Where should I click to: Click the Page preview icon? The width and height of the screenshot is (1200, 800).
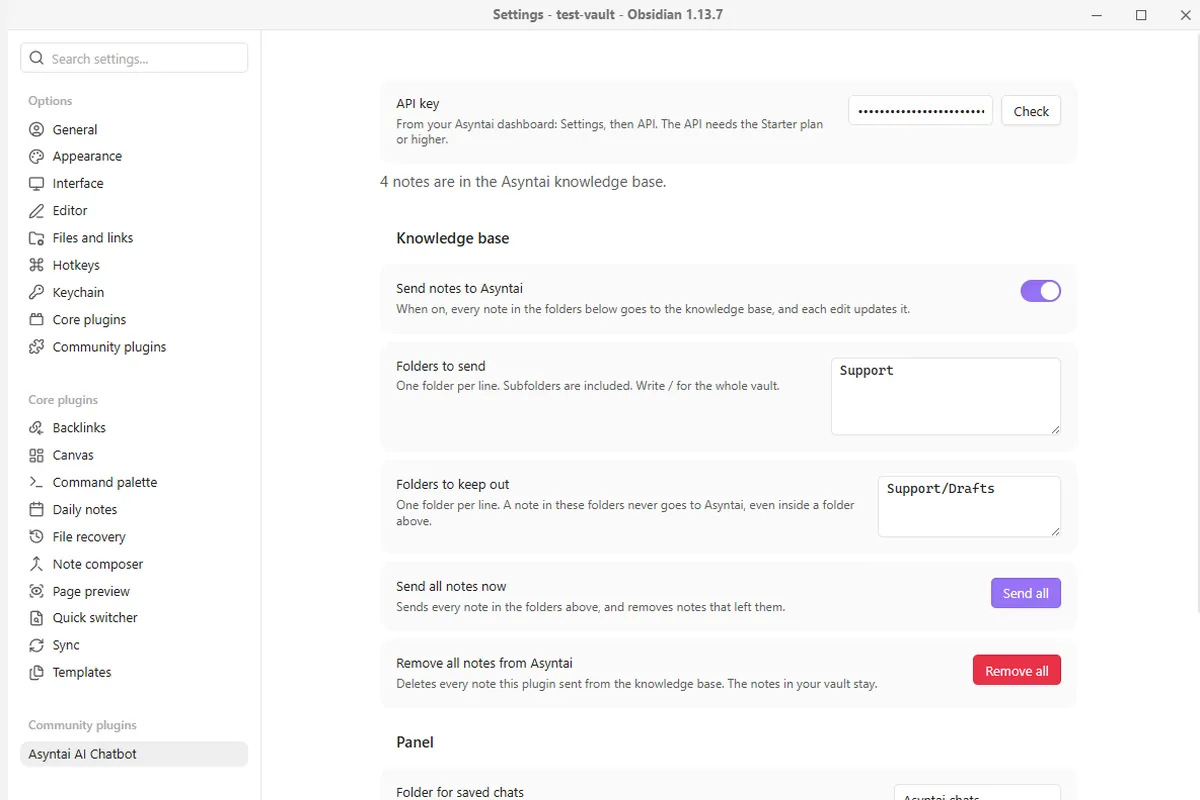coord(37,591)
